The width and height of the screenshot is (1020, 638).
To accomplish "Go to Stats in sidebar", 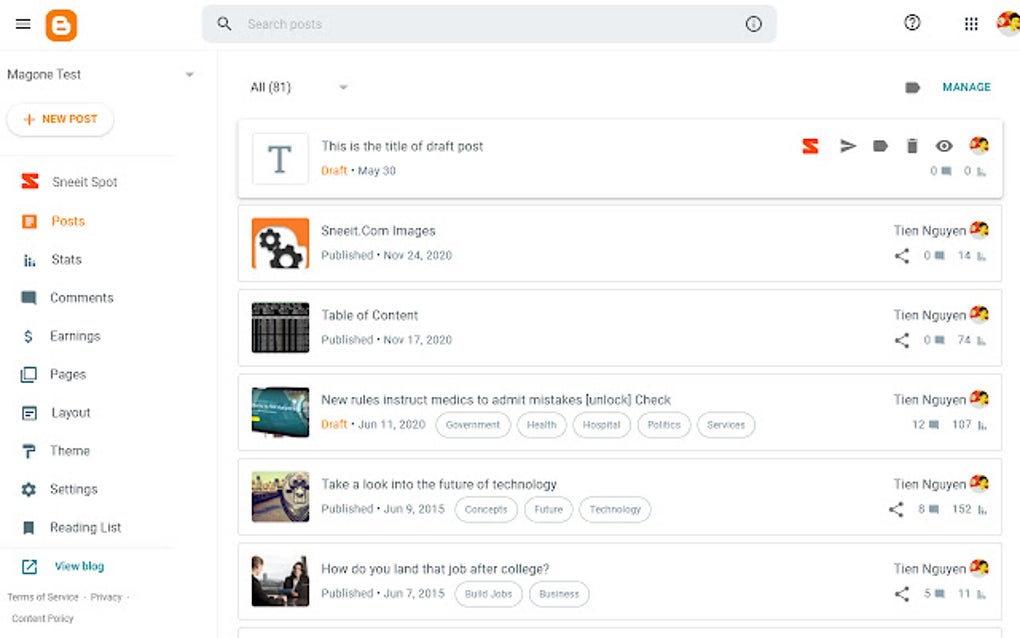I will coord(66,260).
